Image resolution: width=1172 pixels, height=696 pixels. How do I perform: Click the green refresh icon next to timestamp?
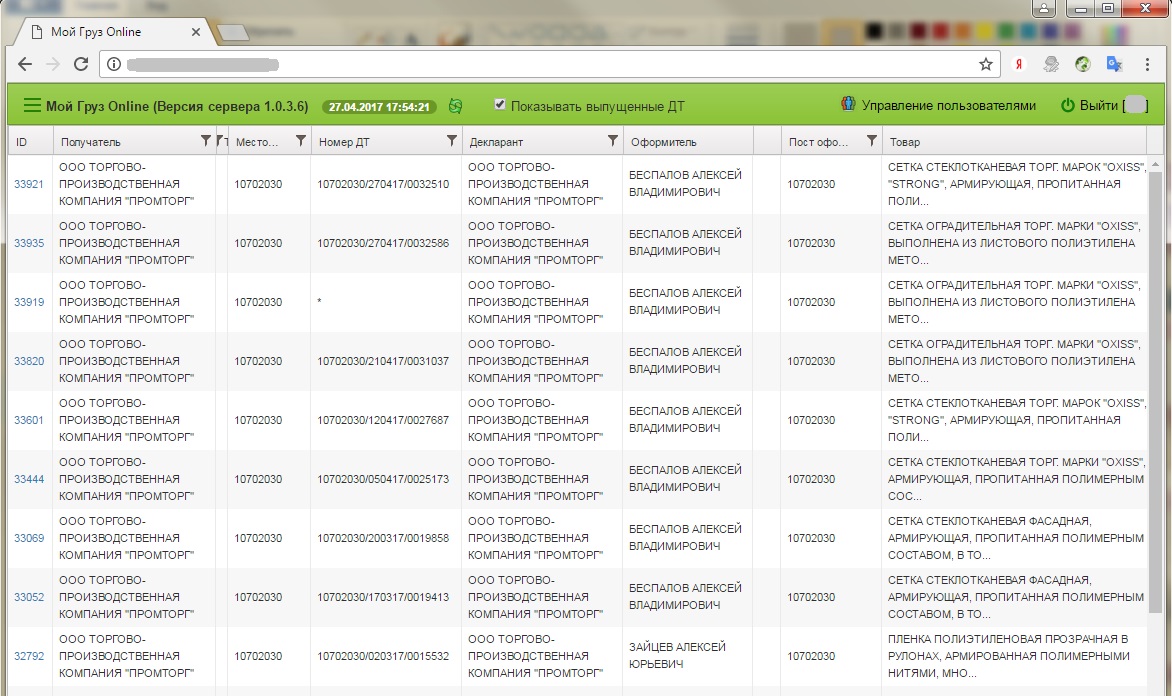(456, 106)
